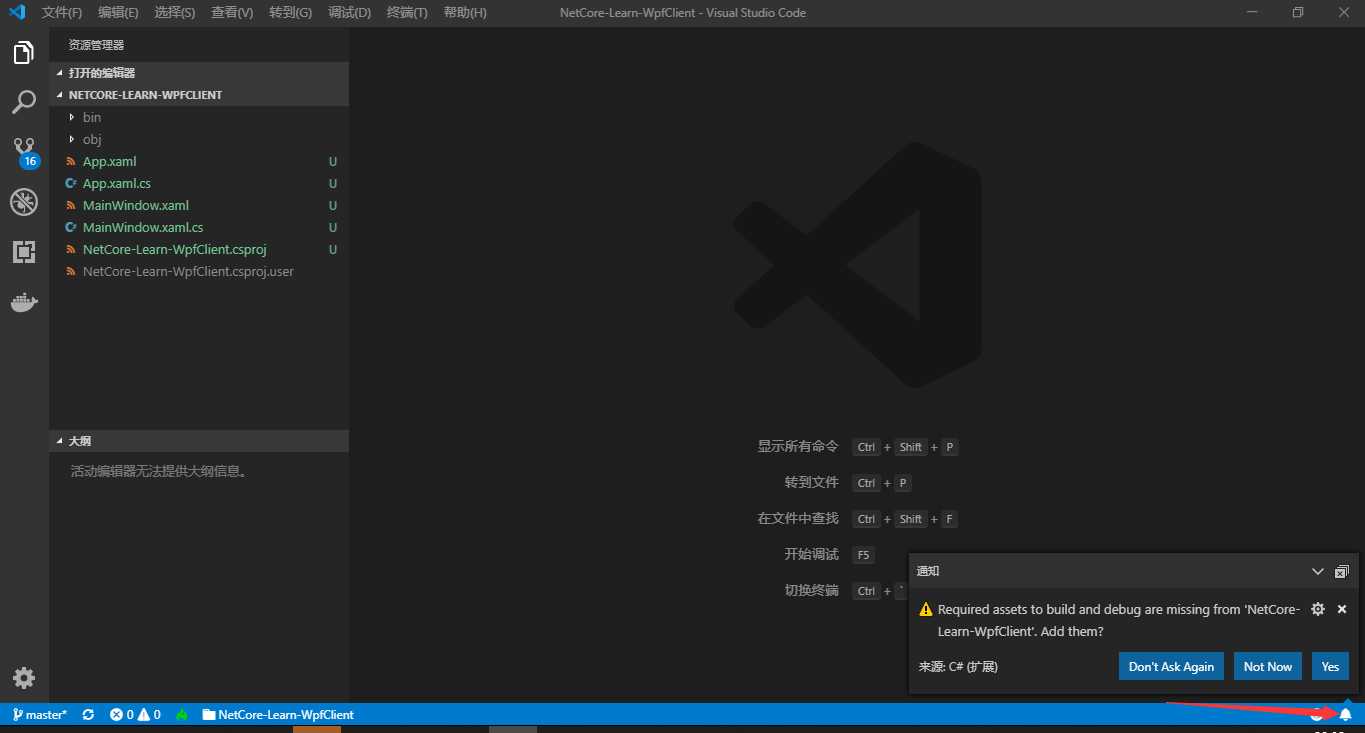Open the 文件(F) menu
1365x733 pixels.
point(62,13)
